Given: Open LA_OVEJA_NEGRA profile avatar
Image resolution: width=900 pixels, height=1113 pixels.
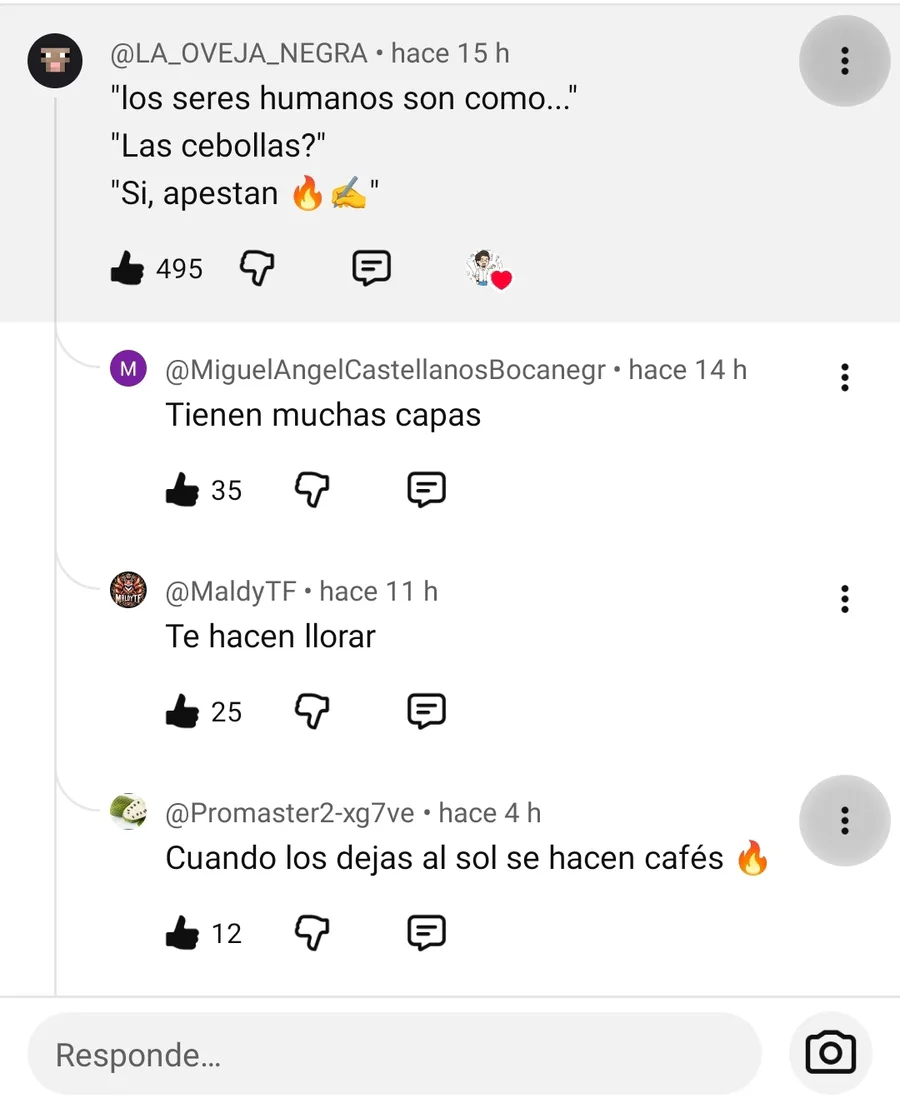Looking at the screenshot, I should tap(55, 61).
